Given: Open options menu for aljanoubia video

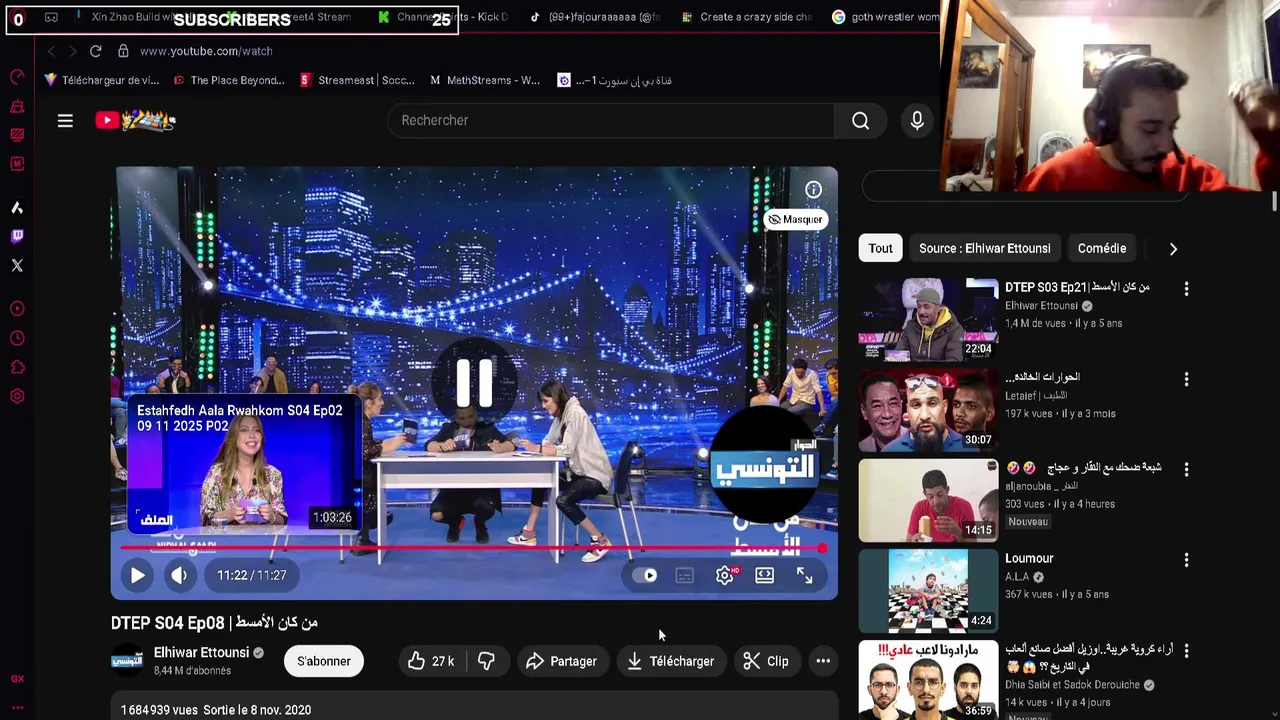Looking at the screenshot, I should click(1186, 470).
